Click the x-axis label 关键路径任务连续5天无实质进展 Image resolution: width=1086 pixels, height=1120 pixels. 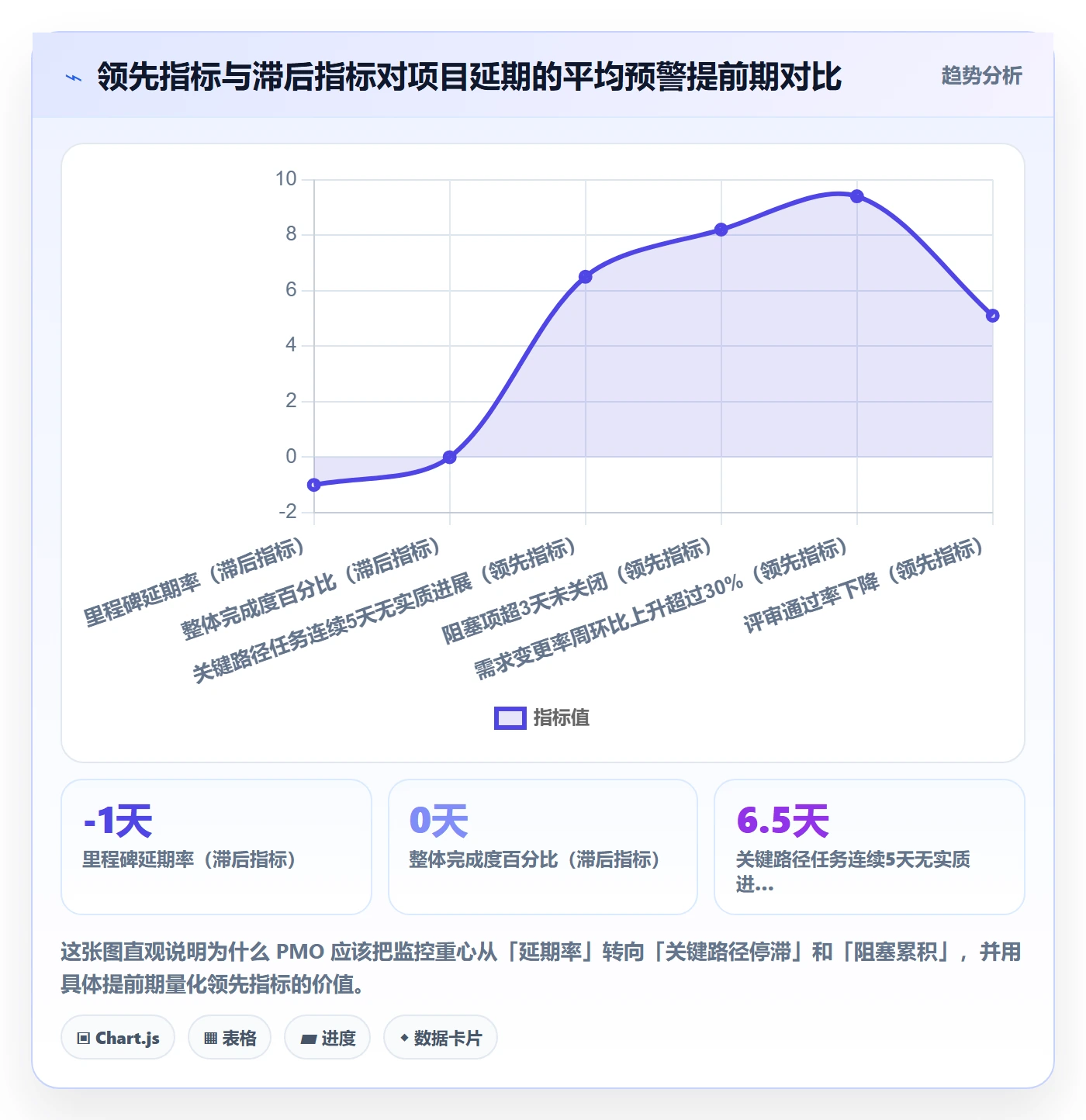tap(386, 610)
